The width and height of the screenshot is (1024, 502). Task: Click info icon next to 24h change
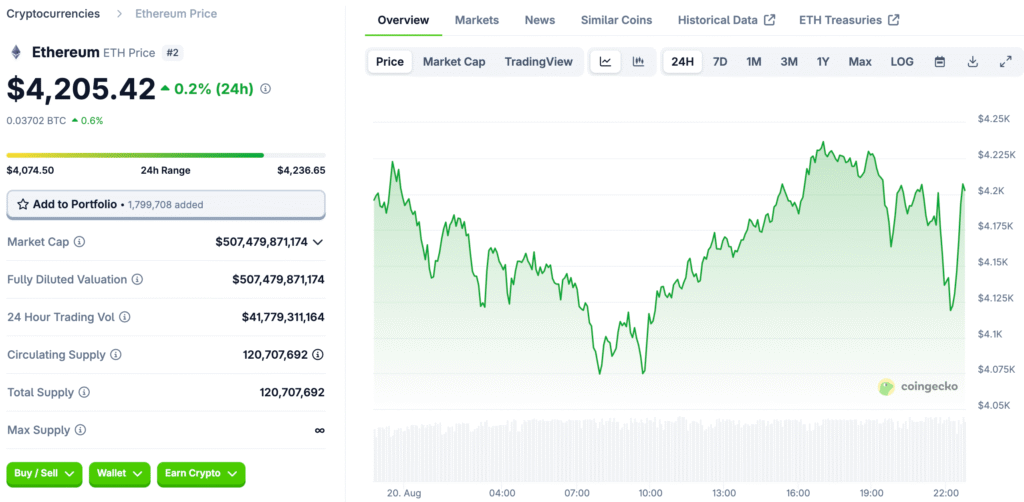265,89
